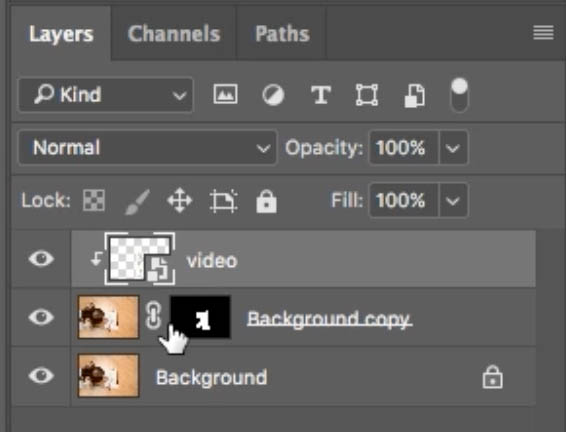Prevent auto-nesting artboard lock icon
Image resolution: width=566 pixels, height=432 pixels.
[223, 200]
